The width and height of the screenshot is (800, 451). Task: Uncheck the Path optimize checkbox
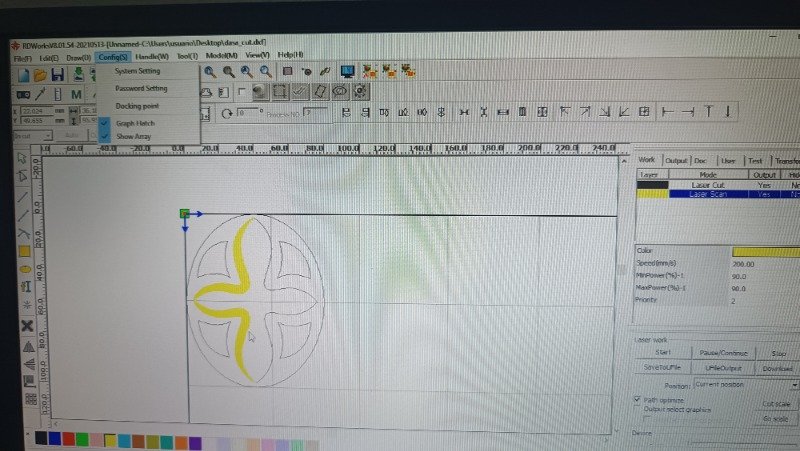637,399
